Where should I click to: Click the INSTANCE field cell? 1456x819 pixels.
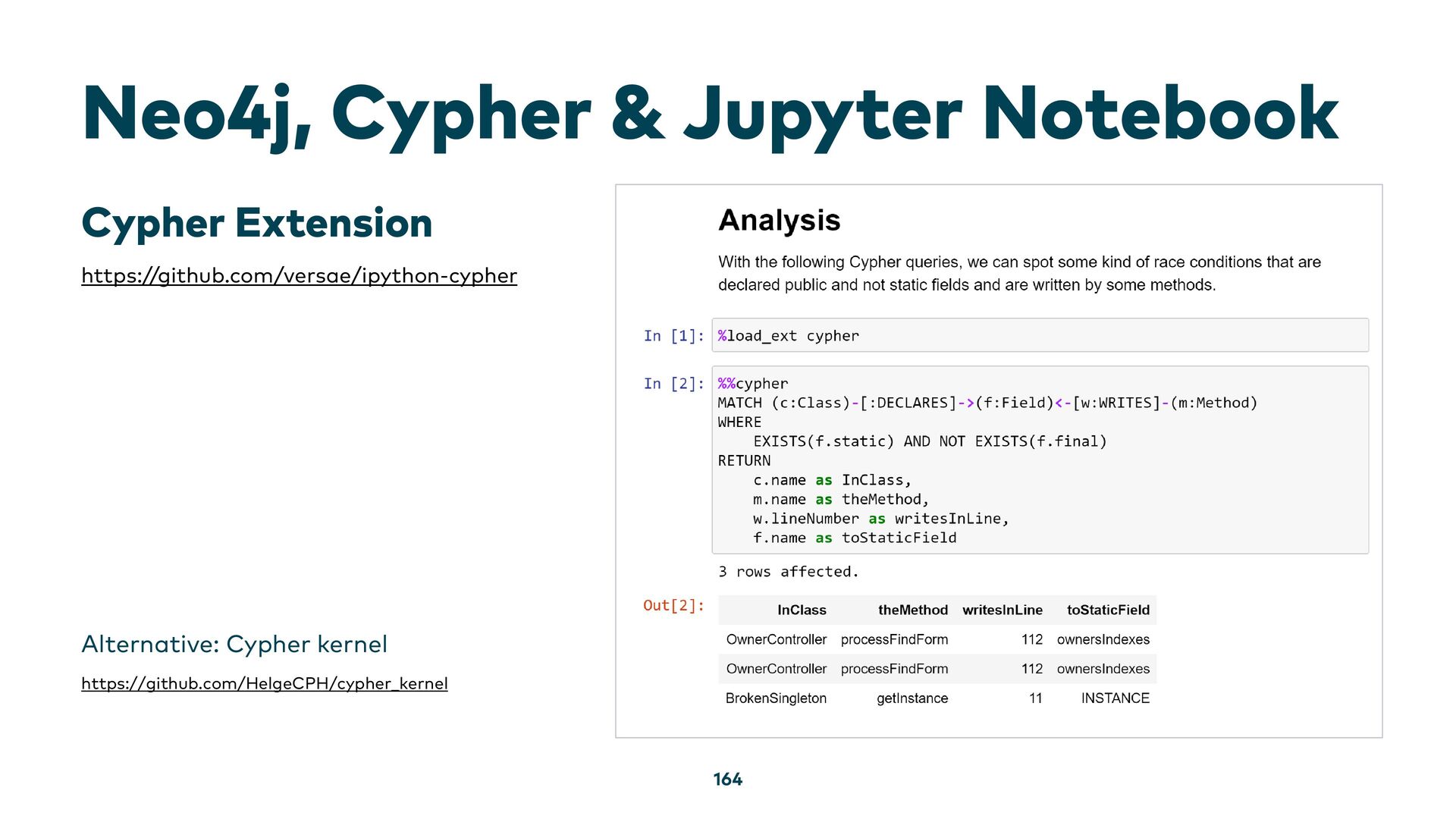click(1114, 698)
